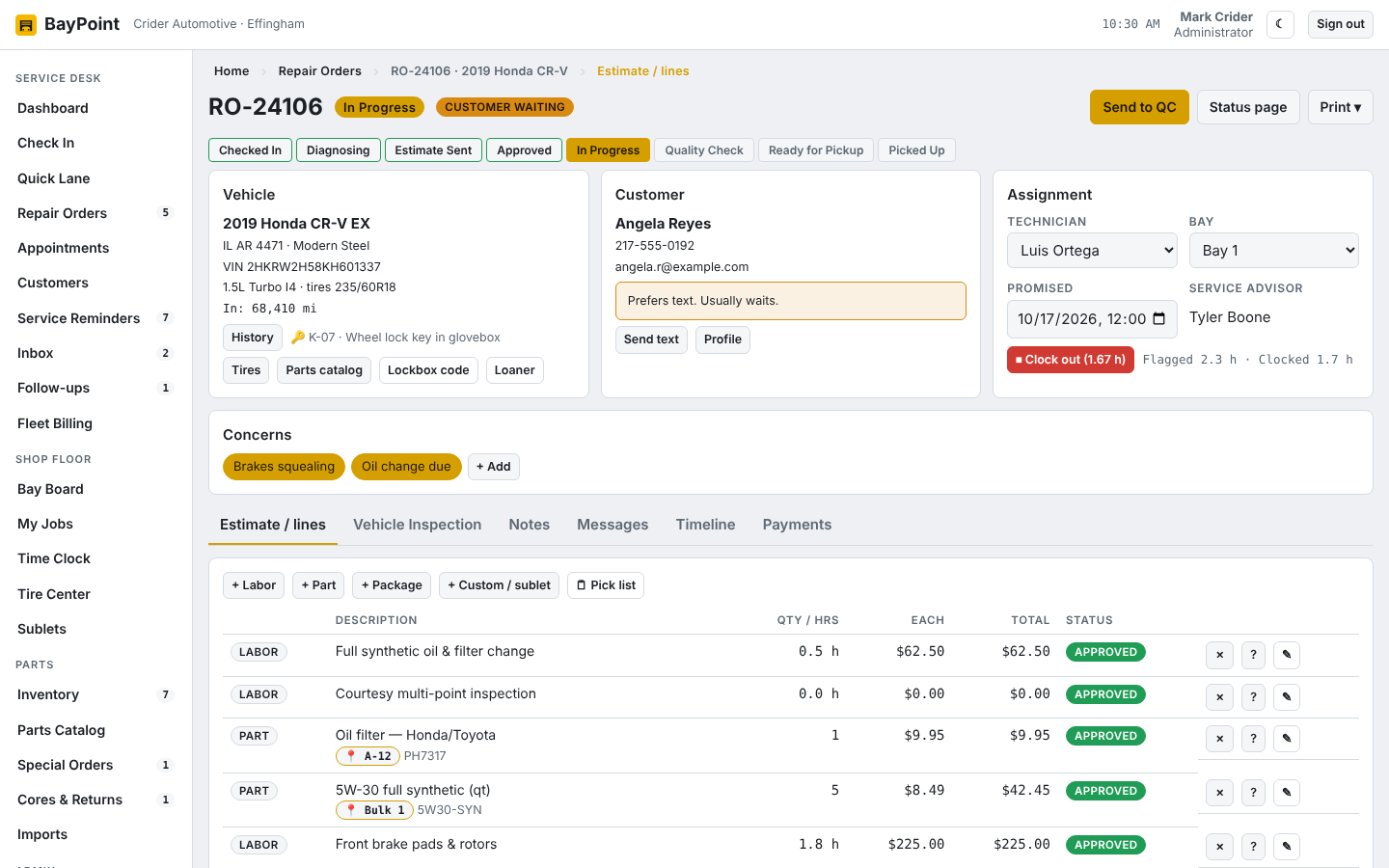Add a new Labor line
This screenshot has width=1389, height=868.
(254, 585)
